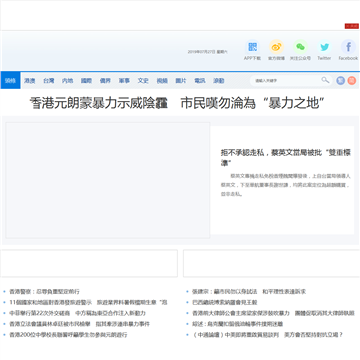Viewport: 360px width, 360px height.
Task: Go to the 台灣 section
Action: [49, 81]
